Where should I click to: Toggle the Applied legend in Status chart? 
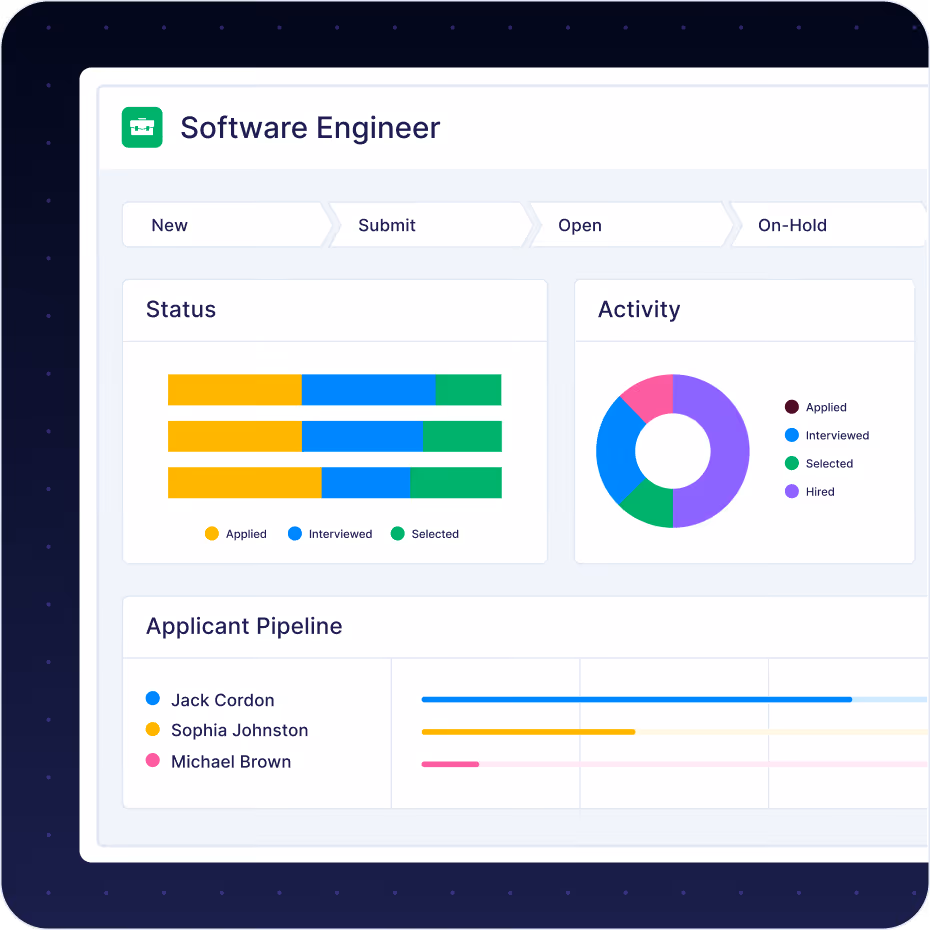click(235, 534)
